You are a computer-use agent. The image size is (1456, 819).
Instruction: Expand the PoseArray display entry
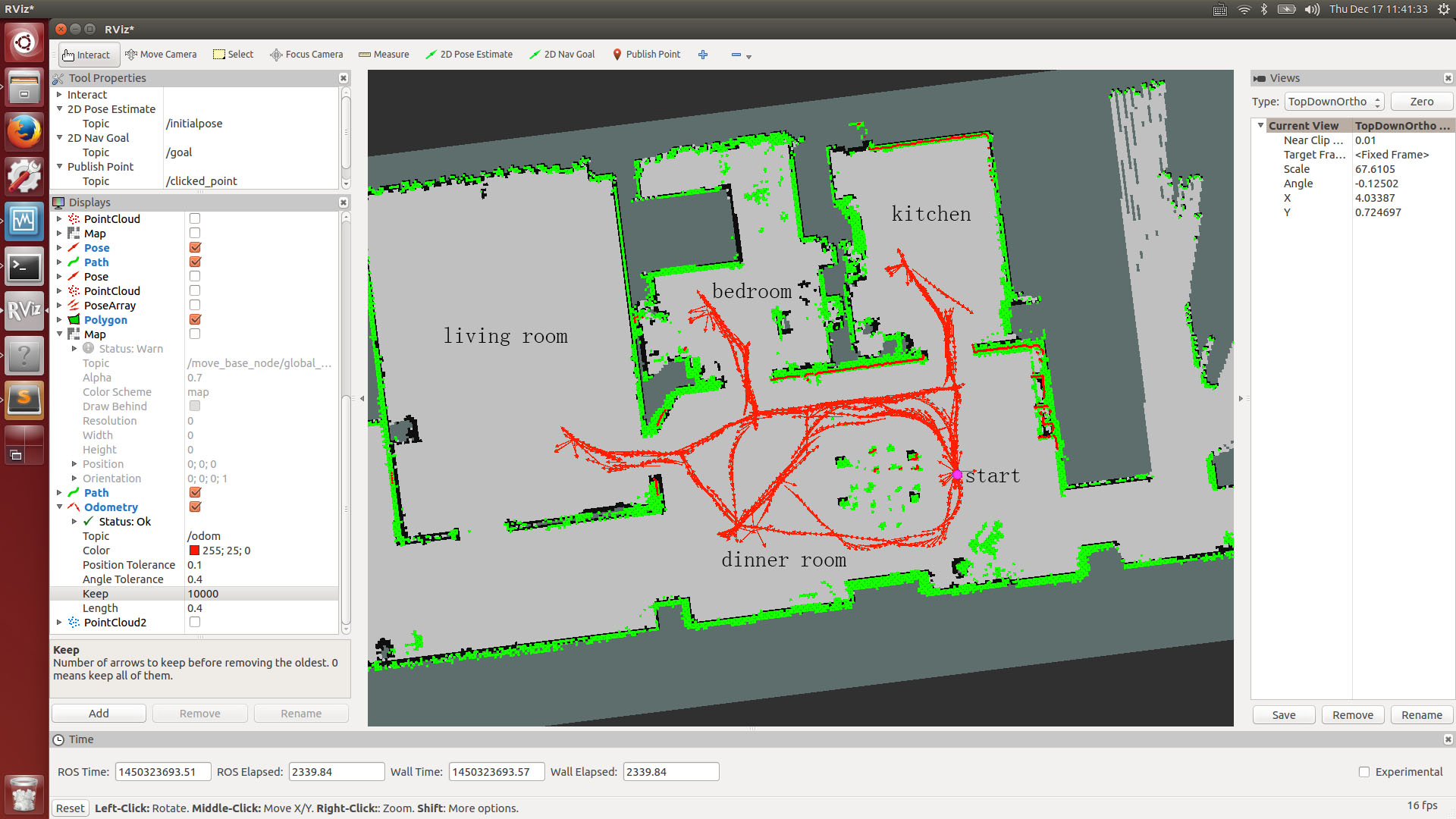coord(59,306)
